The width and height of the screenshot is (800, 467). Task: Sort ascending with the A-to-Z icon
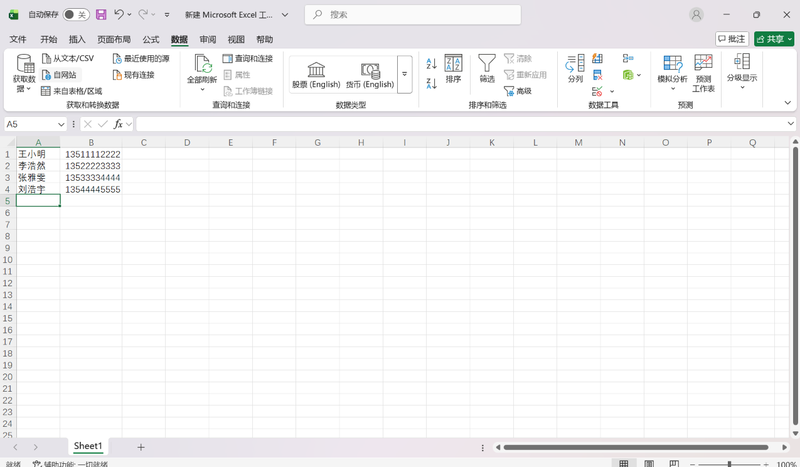(431, 63)
